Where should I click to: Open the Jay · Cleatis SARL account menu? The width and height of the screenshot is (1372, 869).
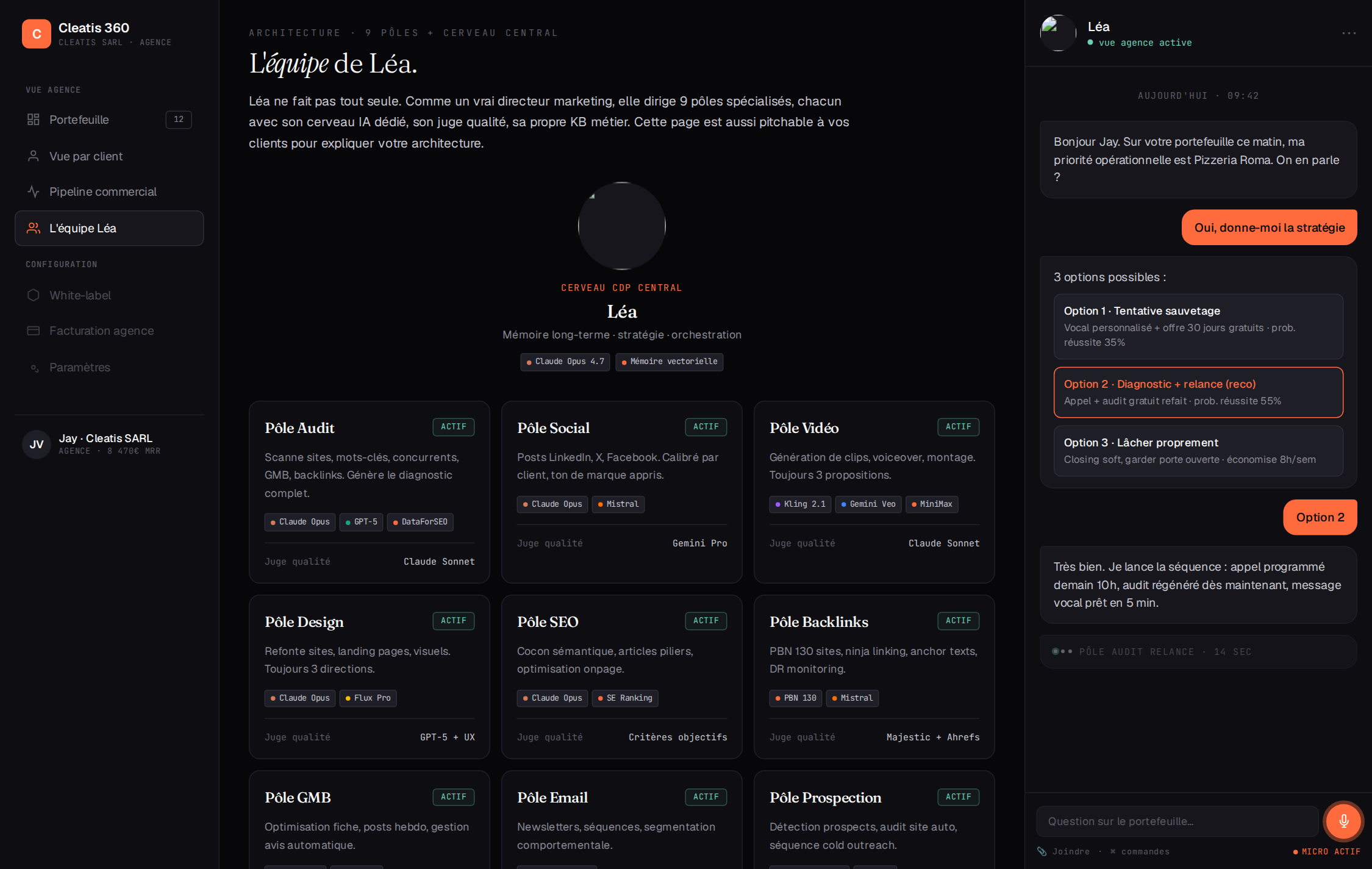109,444
